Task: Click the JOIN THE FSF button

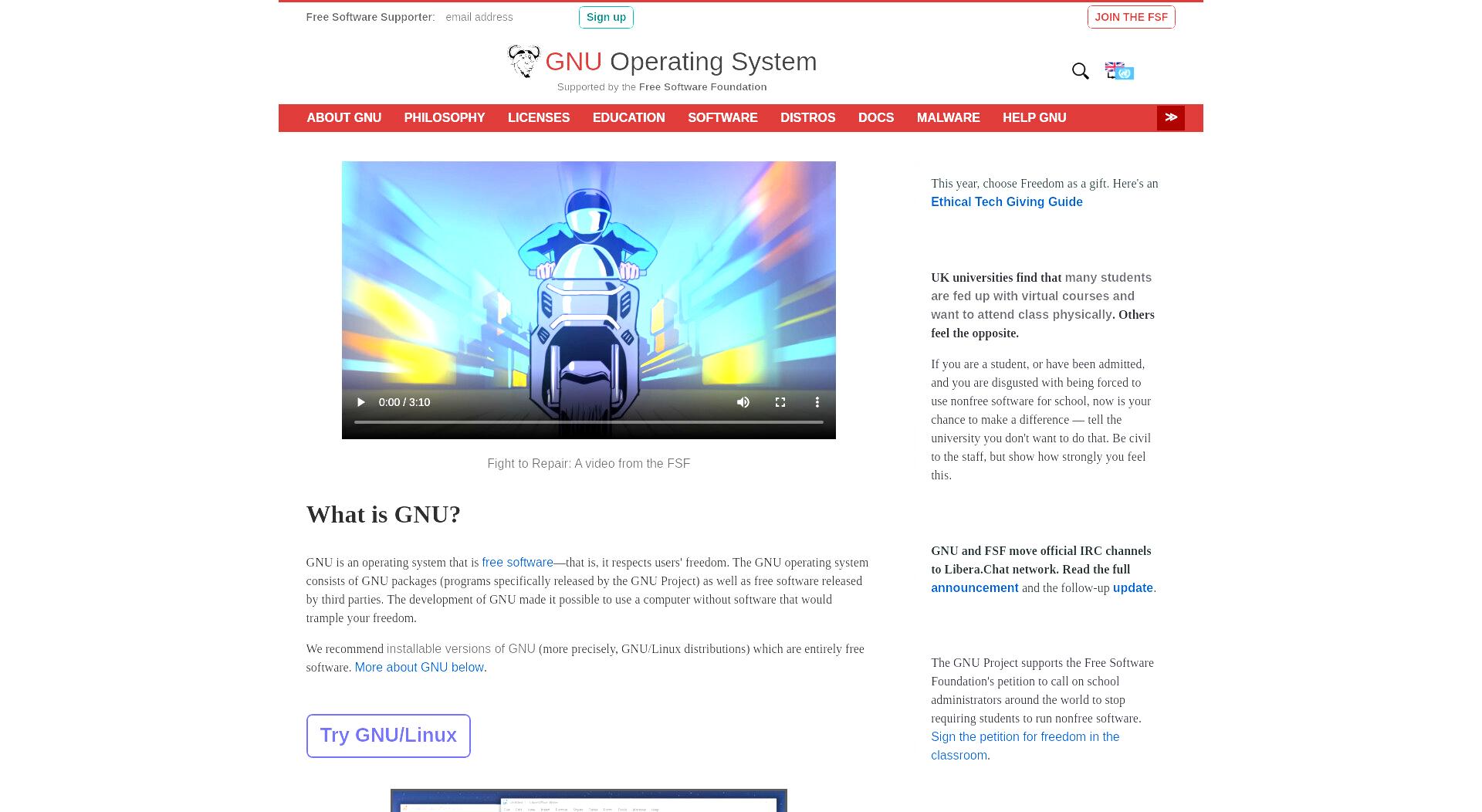Action: [x=1131, y=17]
